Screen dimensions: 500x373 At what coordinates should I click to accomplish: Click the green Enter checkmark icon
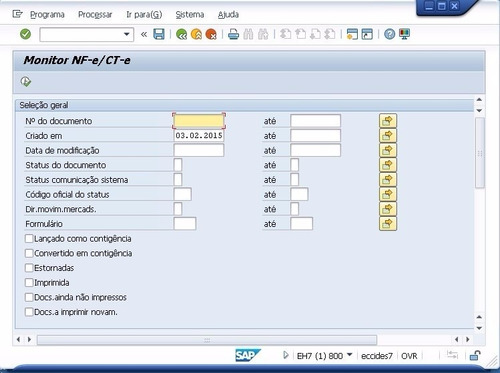(25, 34)
